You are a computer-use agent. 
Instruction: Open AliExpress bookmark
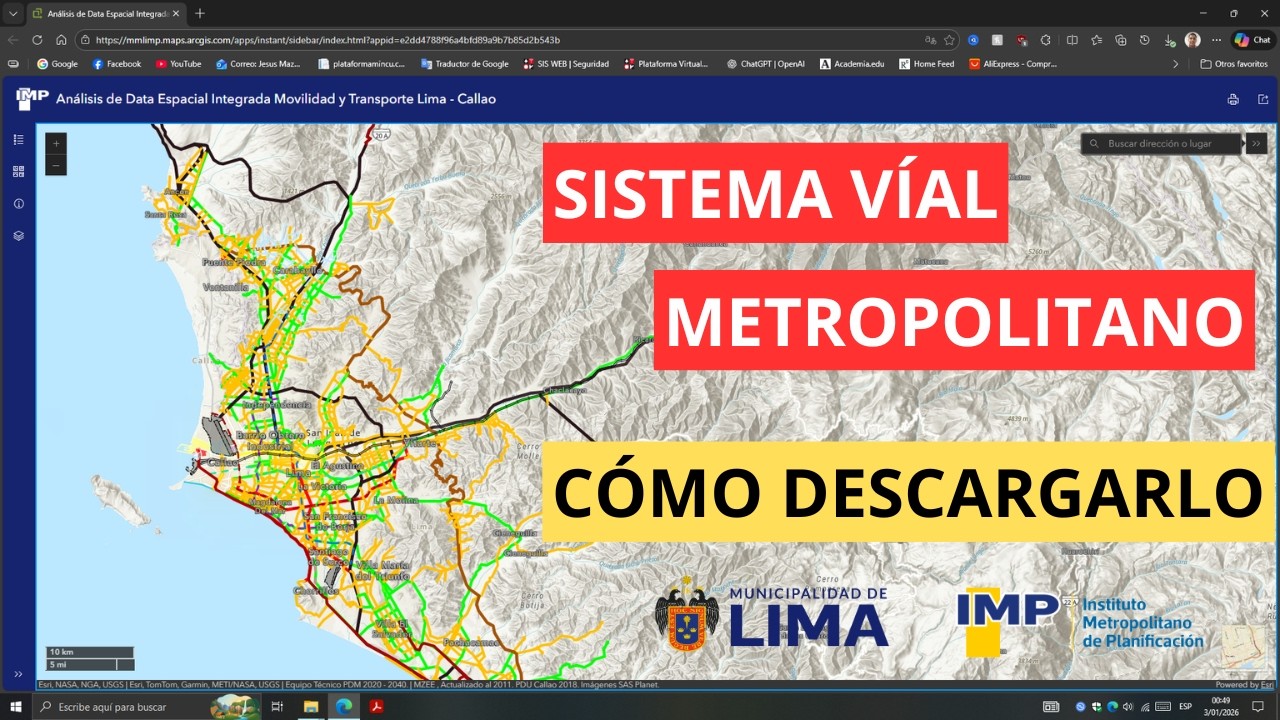coord(1013,64)
